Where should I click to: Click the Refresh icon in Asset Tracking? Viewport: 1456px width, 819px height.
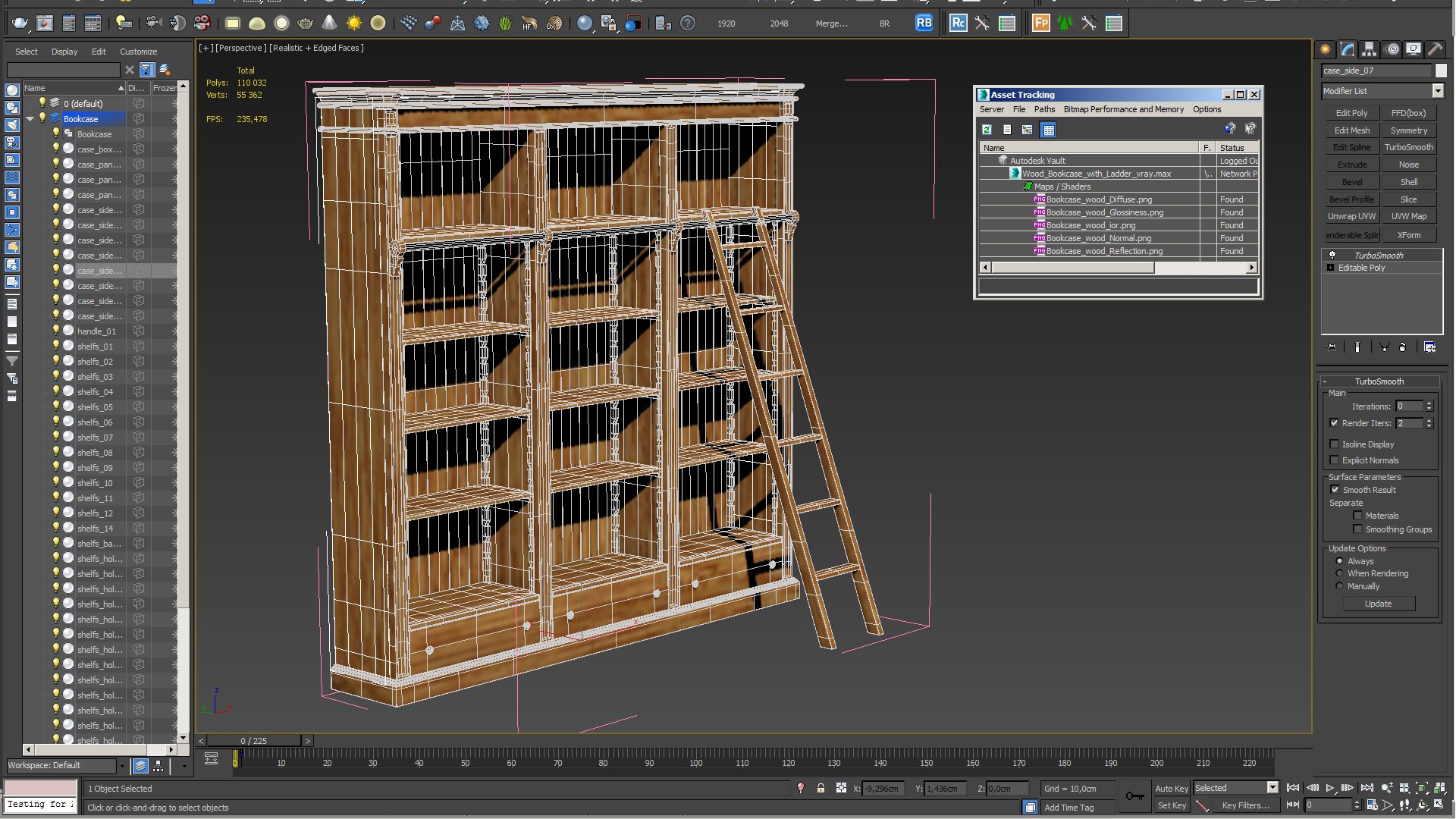987,130
